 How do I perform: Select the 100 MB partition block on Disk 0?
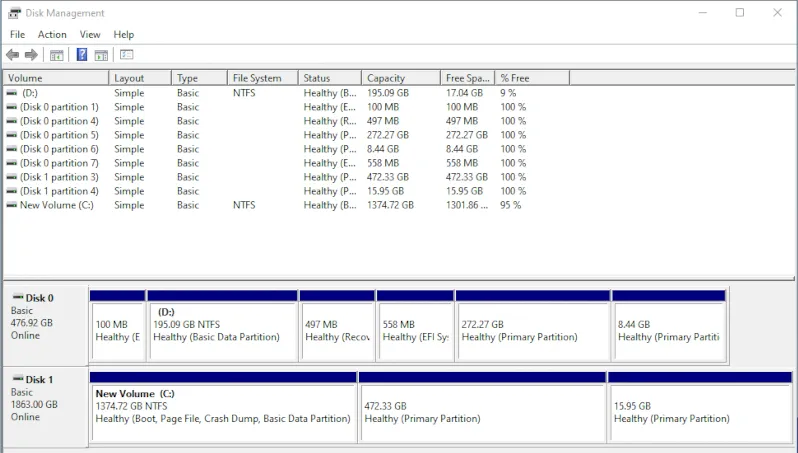point(118,326)
